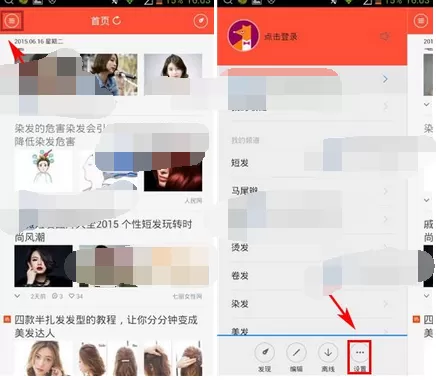Tap the refresh icon next to 首页
436x380 pixels.
(x=116, y=21)
